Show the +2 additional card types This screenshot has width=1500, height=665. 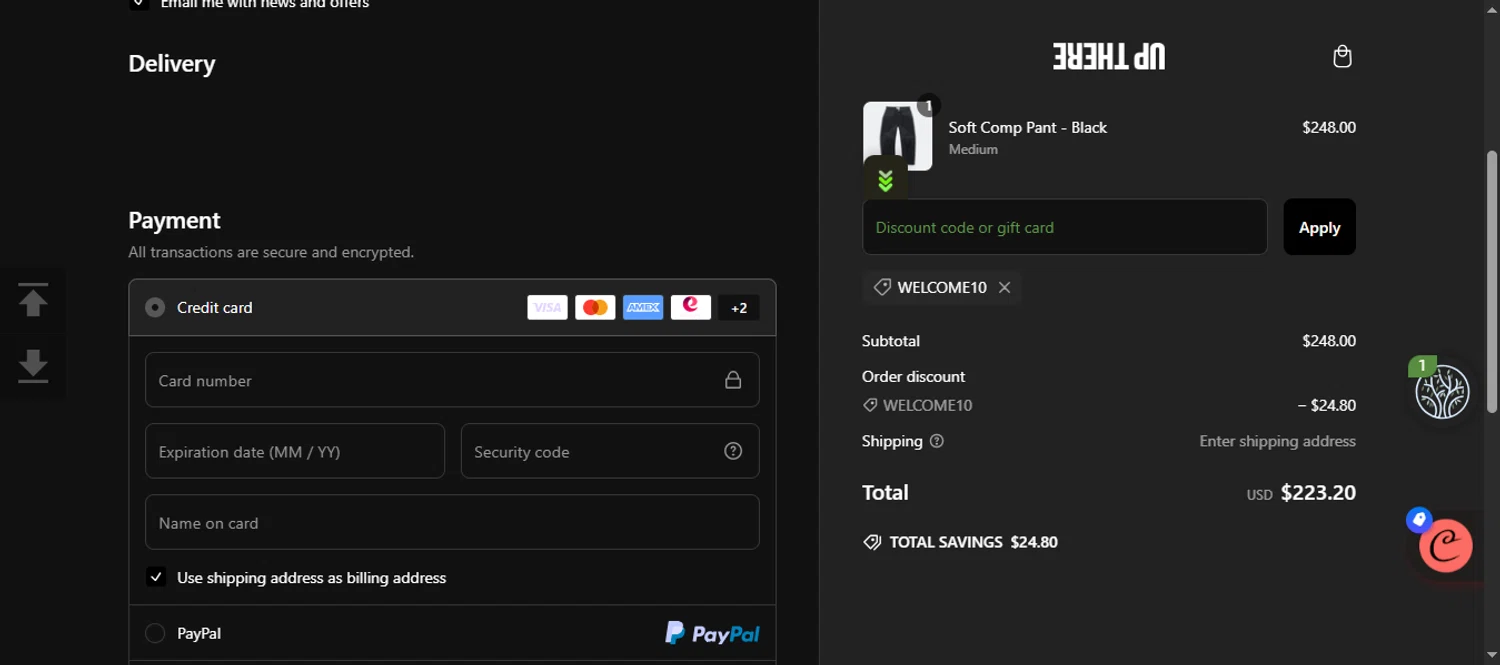point(739,308)
